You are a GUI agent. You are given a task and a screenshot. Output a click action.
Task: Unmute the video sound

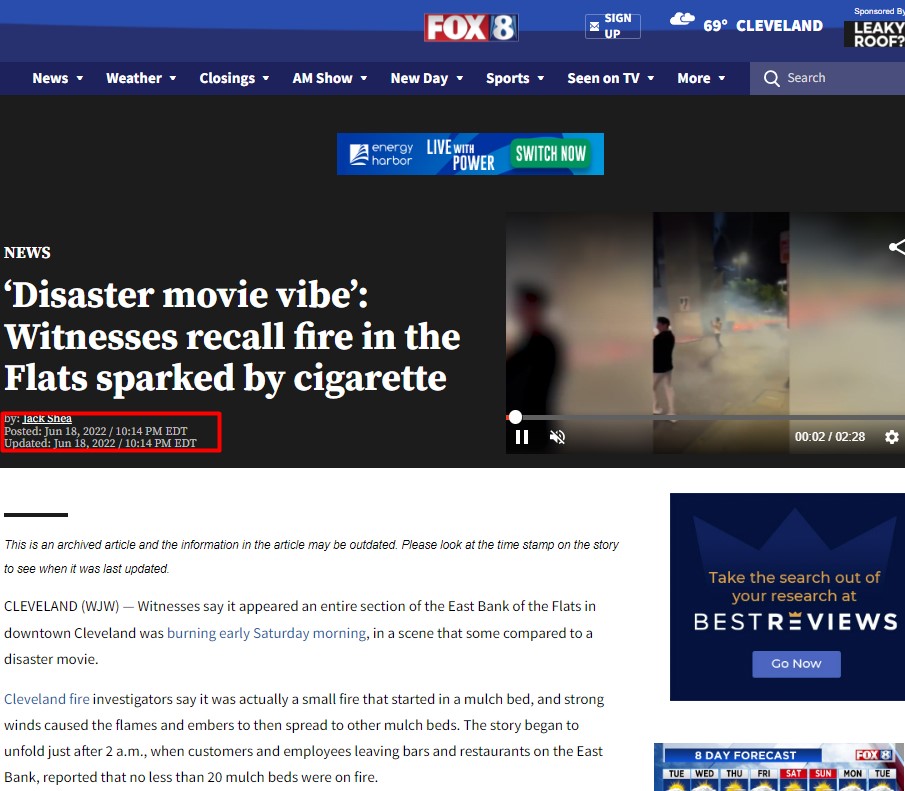(x=558, y=437)
